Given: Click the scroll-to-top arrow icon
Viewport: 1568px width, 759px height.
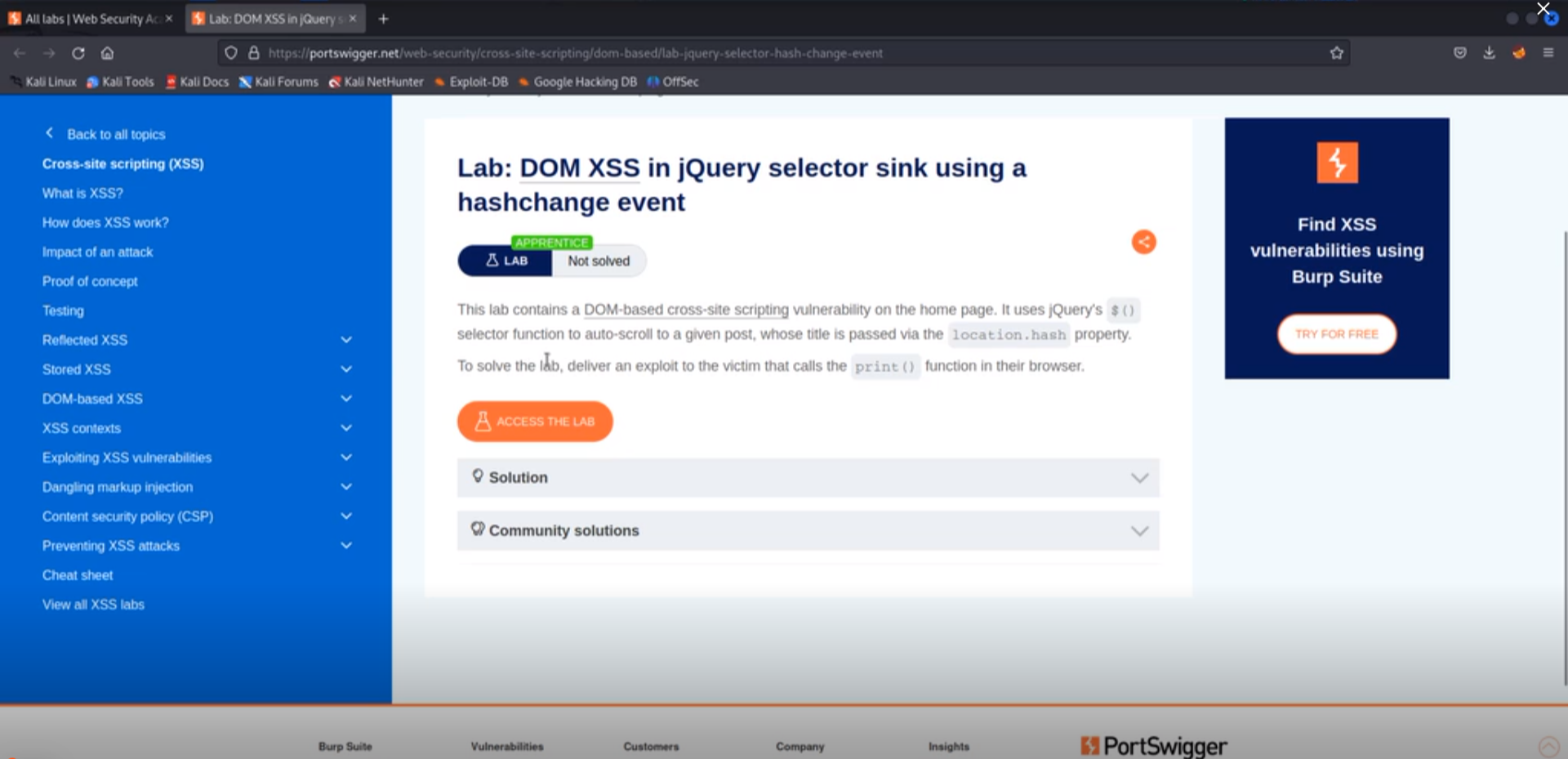Looking at the screenshot, I should click(1548, 746).
